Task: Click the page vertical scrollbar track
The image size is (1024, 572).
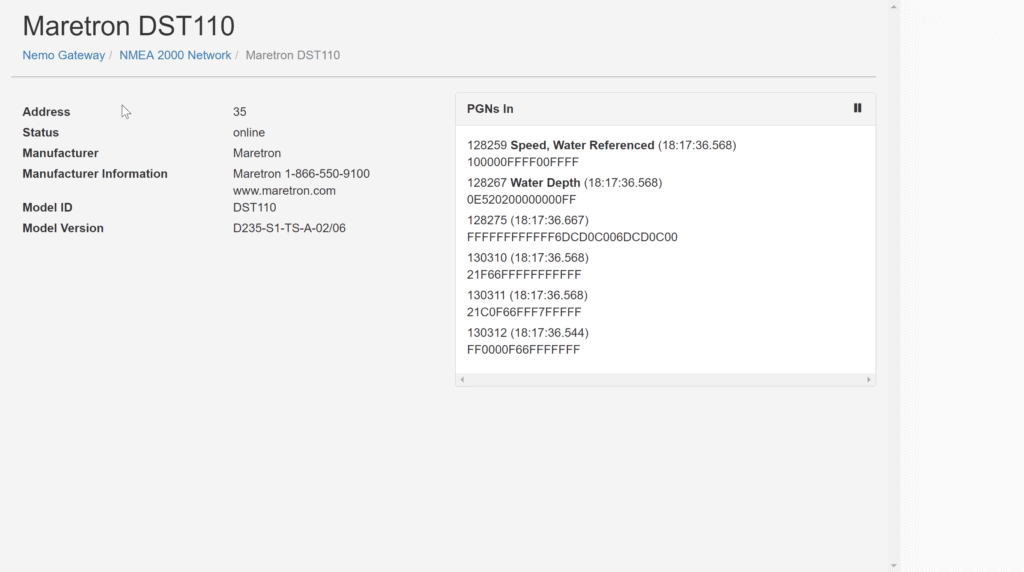Action: pos(893,286)
